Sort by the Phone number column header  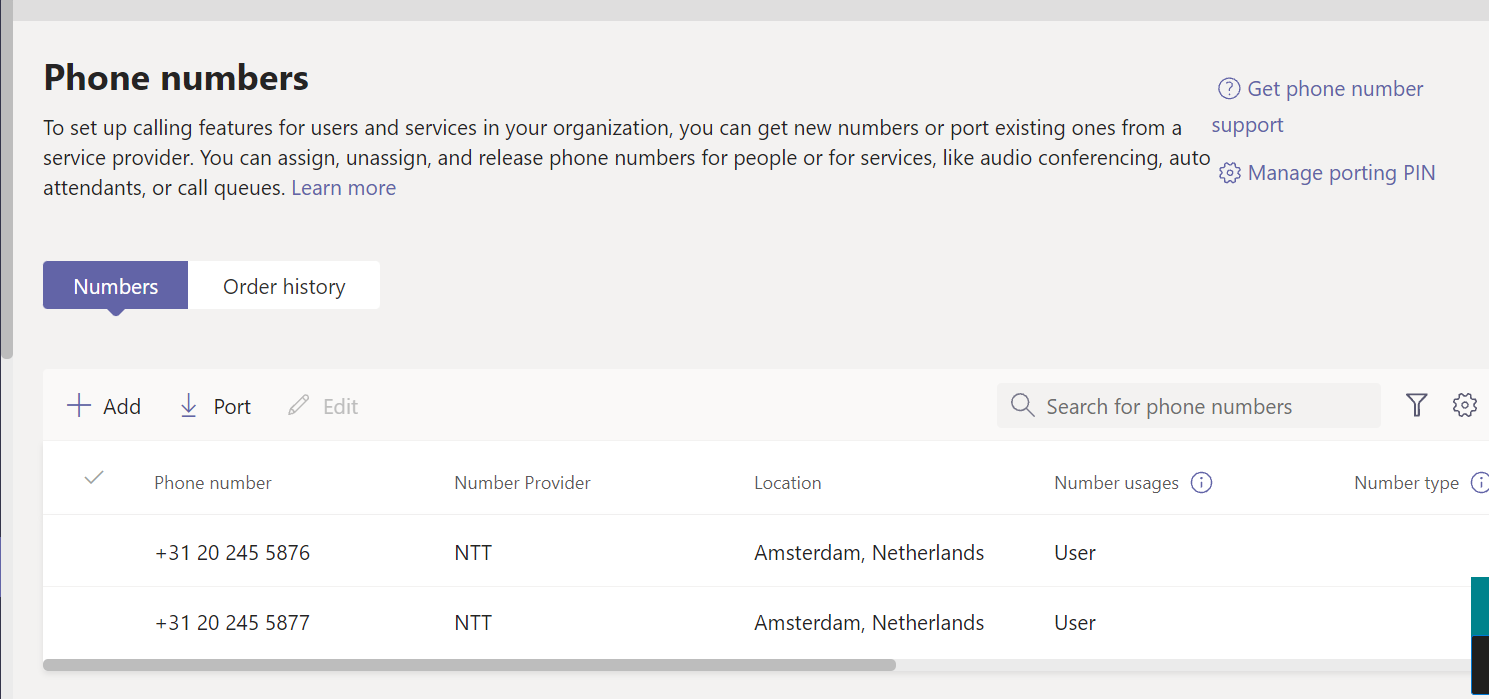(213, 483)
